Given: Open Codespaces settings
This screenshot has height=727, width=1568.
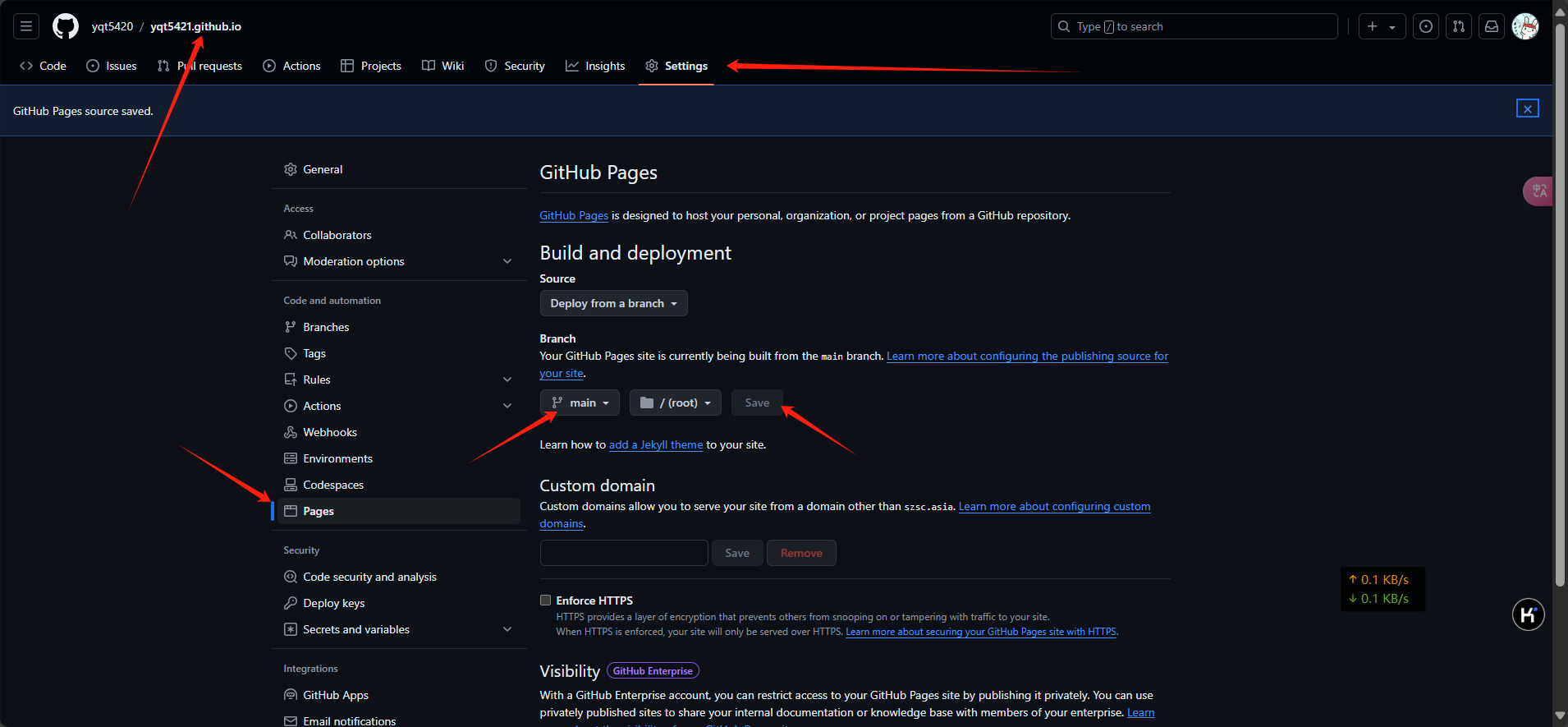Looking at the screenshot, I should coord(399,485).
